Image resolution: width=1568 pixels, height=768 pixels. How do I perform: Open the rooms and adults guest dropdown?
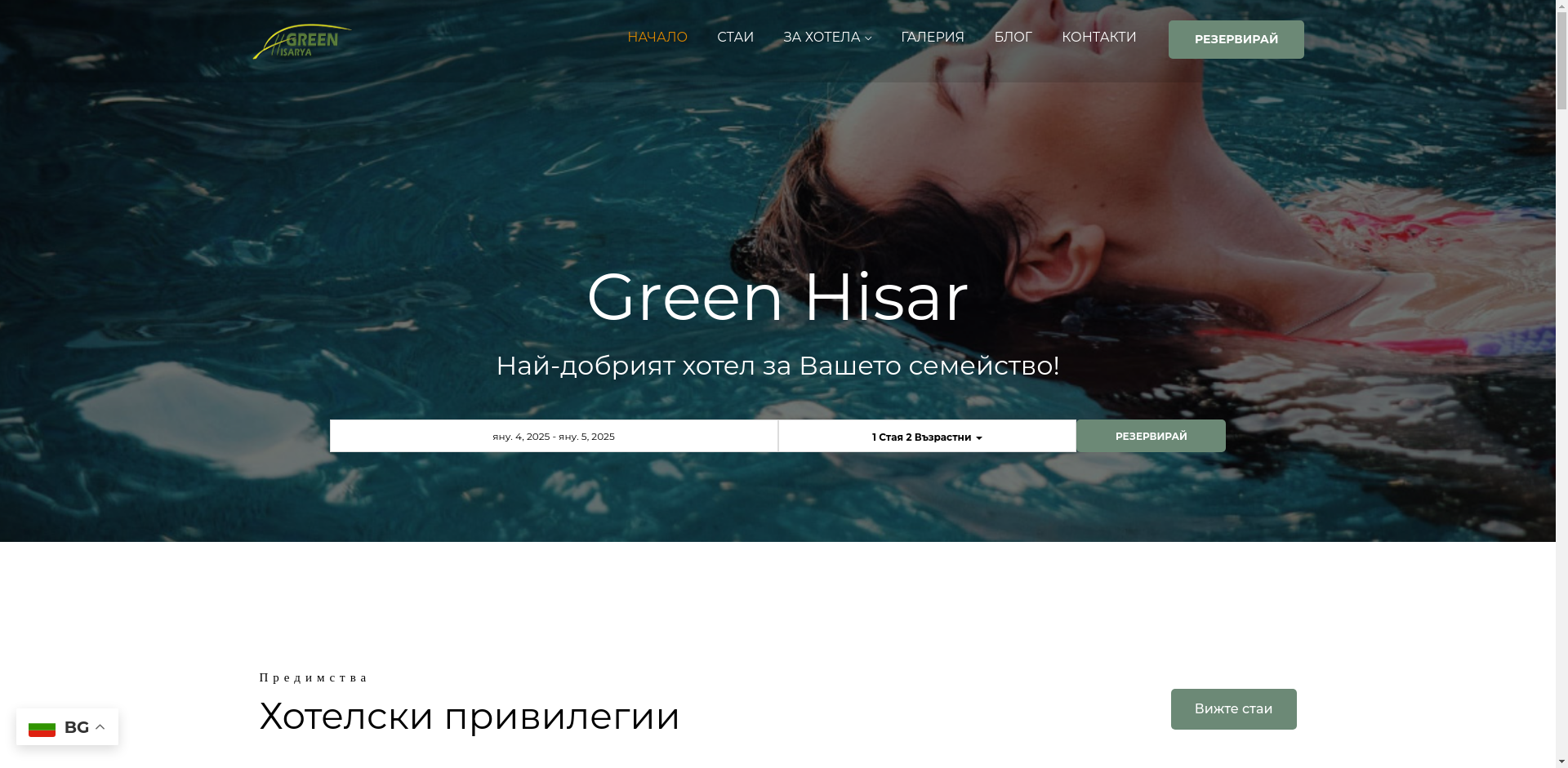tap(927, 436)
